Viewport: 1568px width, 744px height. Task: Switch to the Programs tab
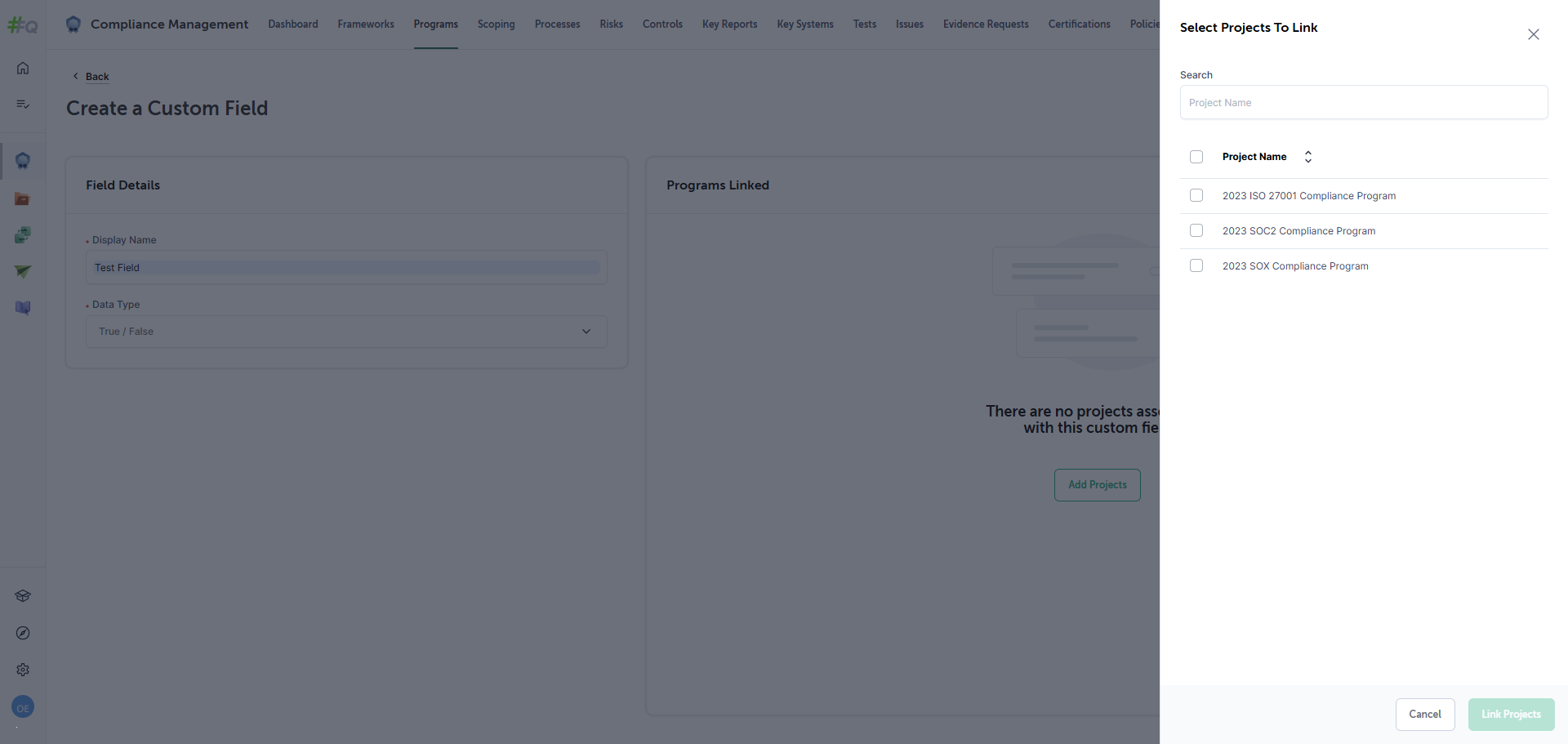[x=436, y=25]
